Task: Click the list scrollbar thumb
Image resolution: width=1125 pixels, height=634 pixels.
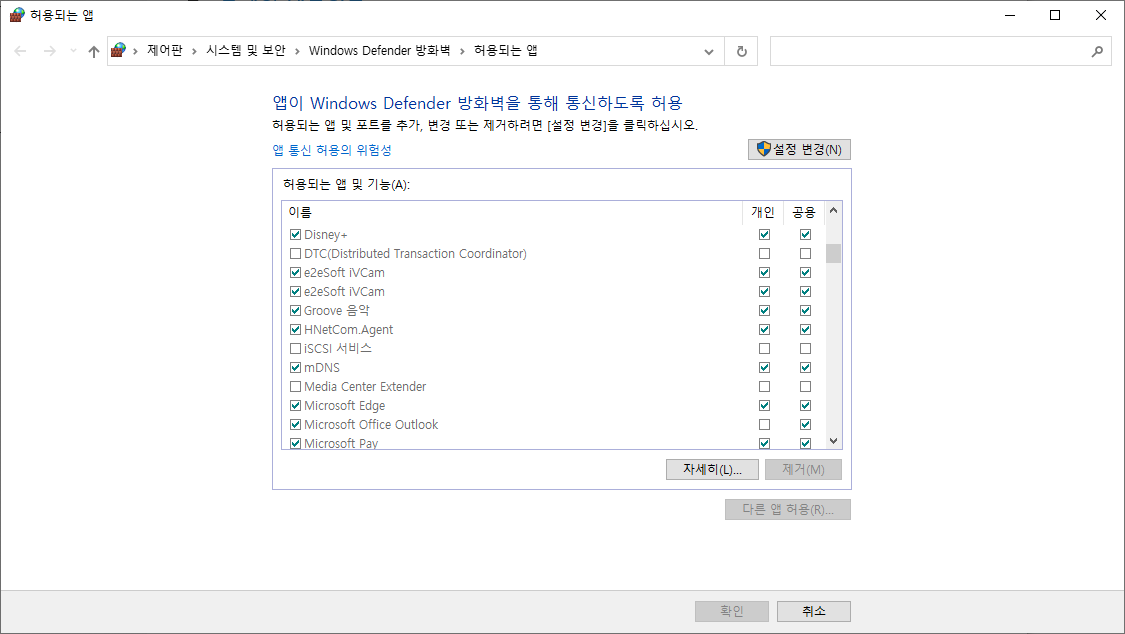Action: coord(833,254)
